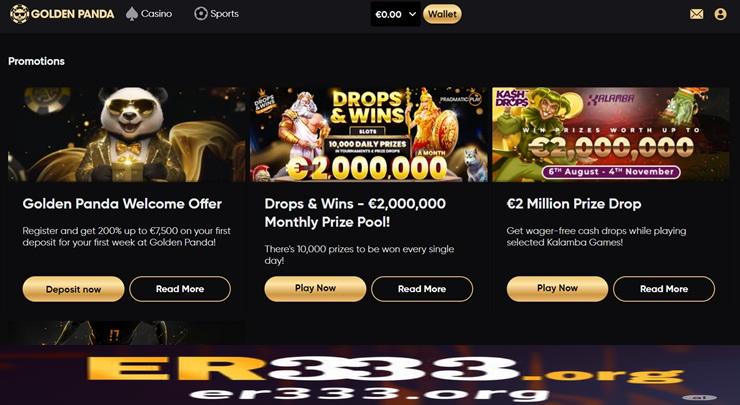Open the Drops & Wins banner image
740x405 pixels.
coord(369,135)
